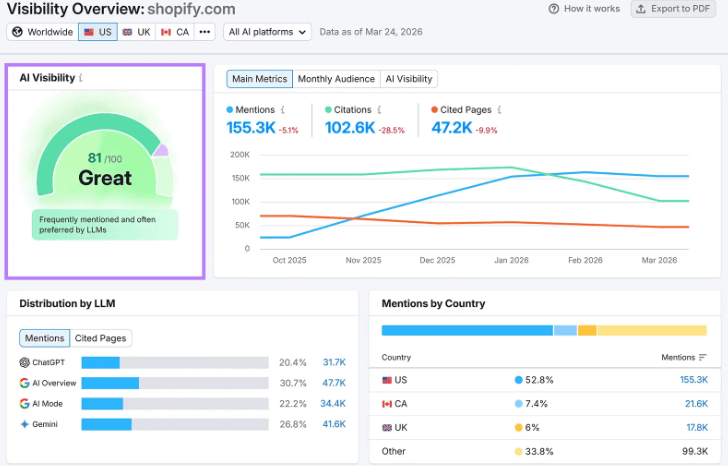728x466 pixels.
Task: Click the Google AI Overview logo
Action: pos(25,383)
